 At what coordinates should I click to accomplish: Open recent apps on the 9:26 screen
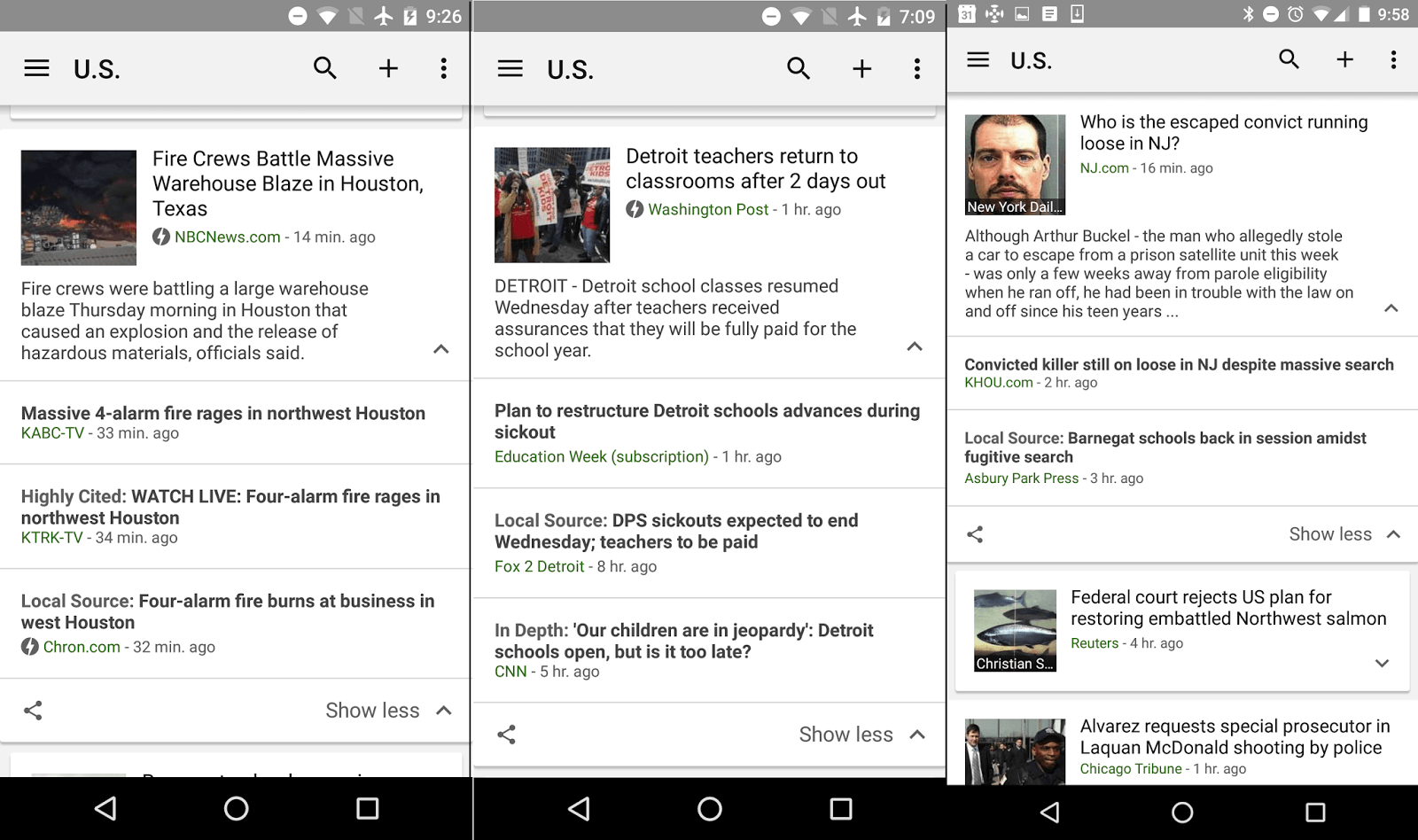367,808
